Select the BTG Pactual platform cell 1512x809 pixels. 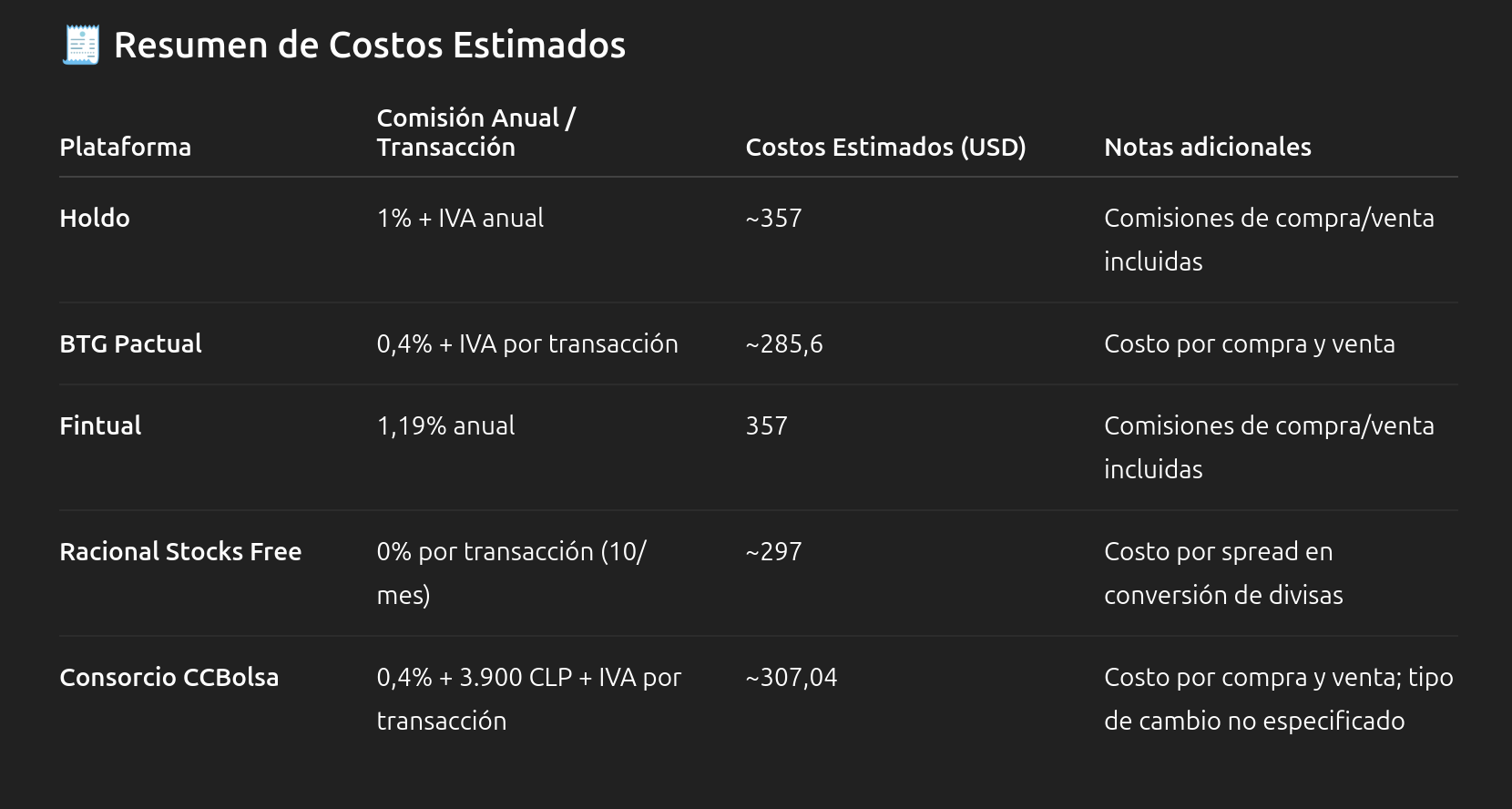130,343
